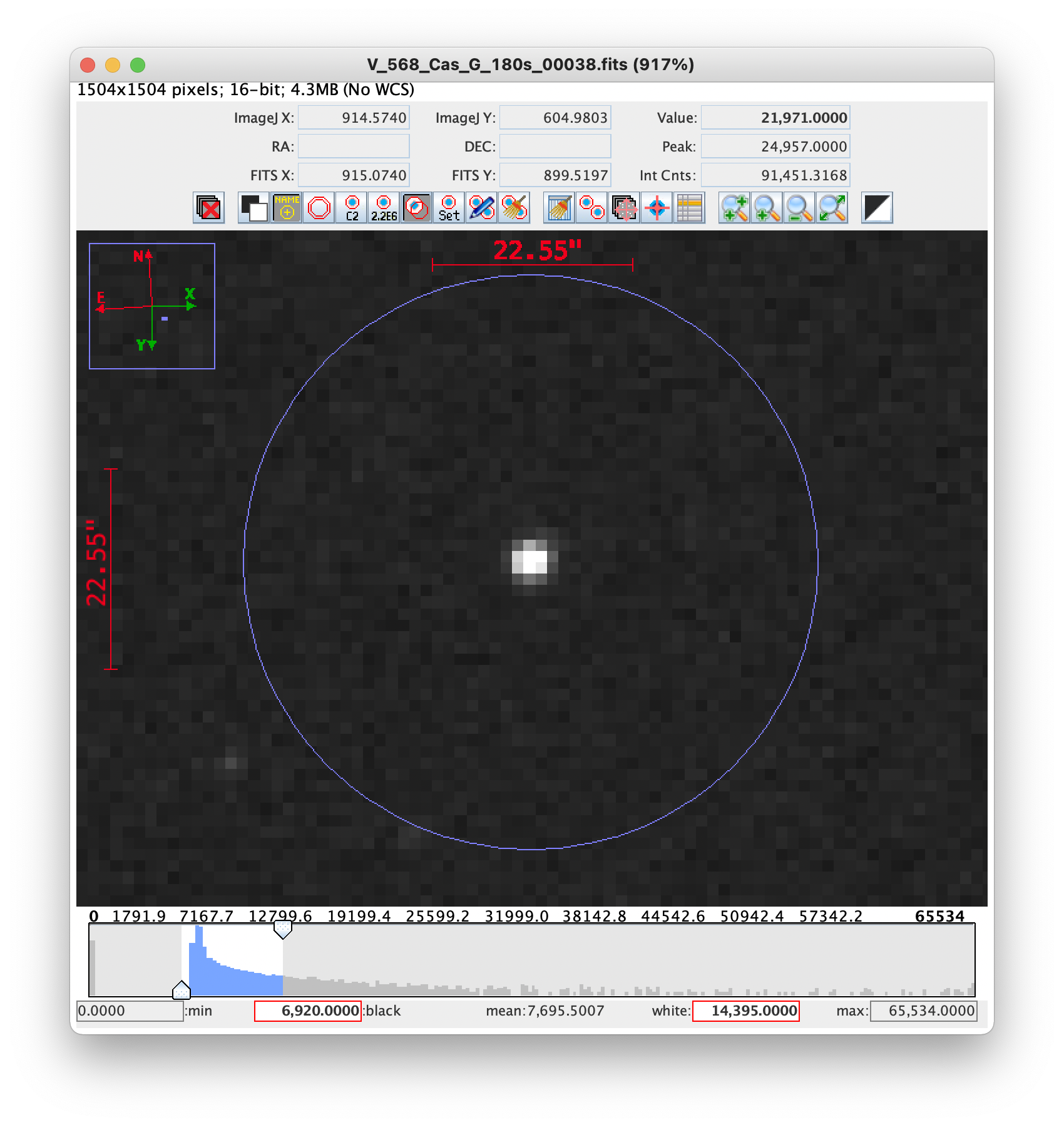Click the mean:7,695.5007 label

click(545, 1011)
